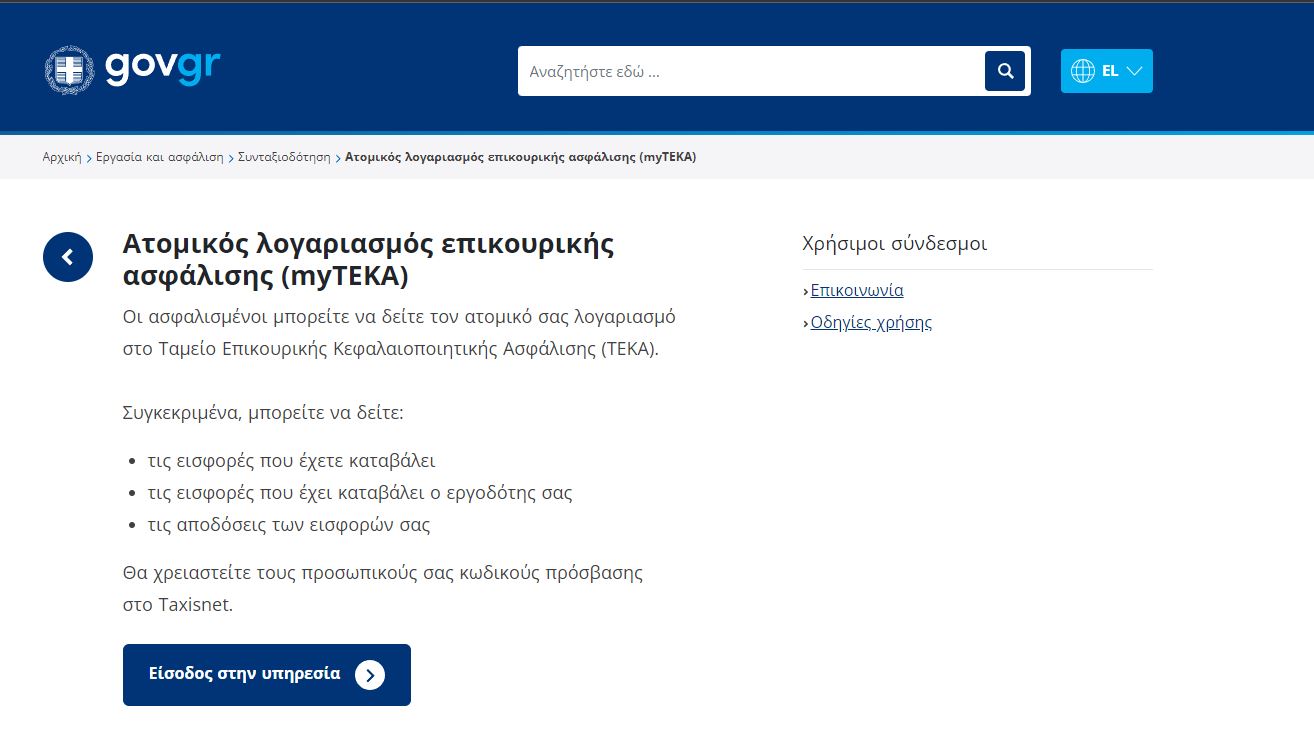This screenshot has height=752, width=1314.
Task: Open the 'Εργασία και ασφάλιση' breadcrumb
Action: [x=160, y=158]
